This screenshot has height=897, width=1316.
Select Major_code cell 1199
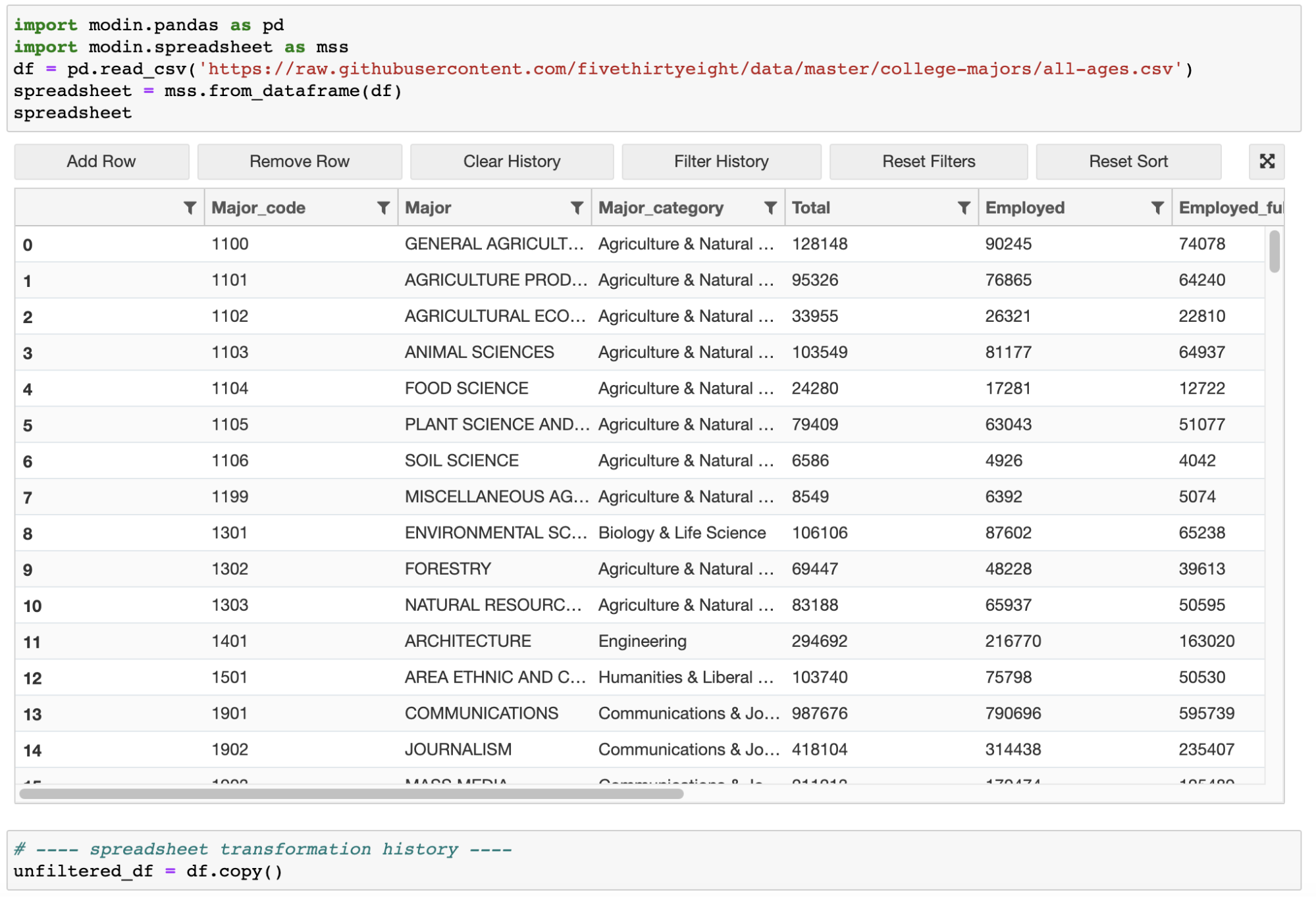[302, 497]
